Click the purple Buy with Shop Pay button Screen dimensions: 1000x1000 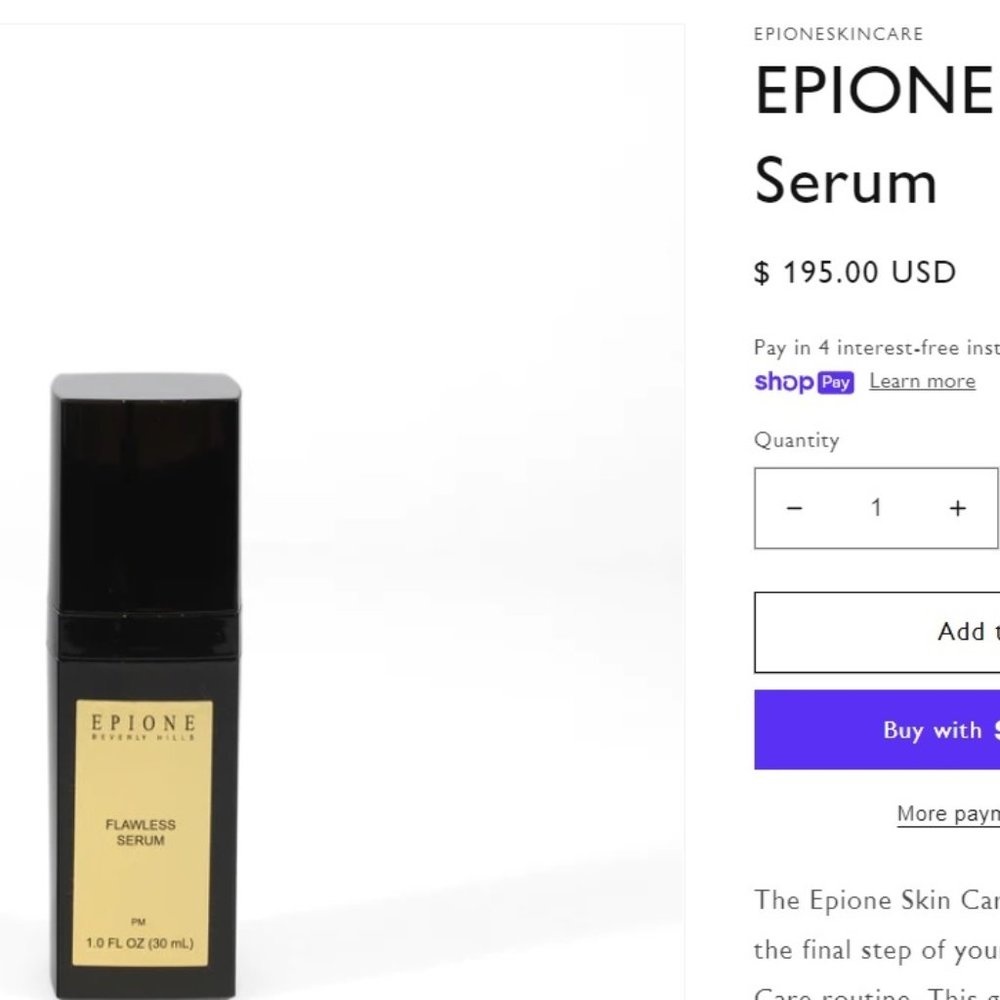[878, 730]
